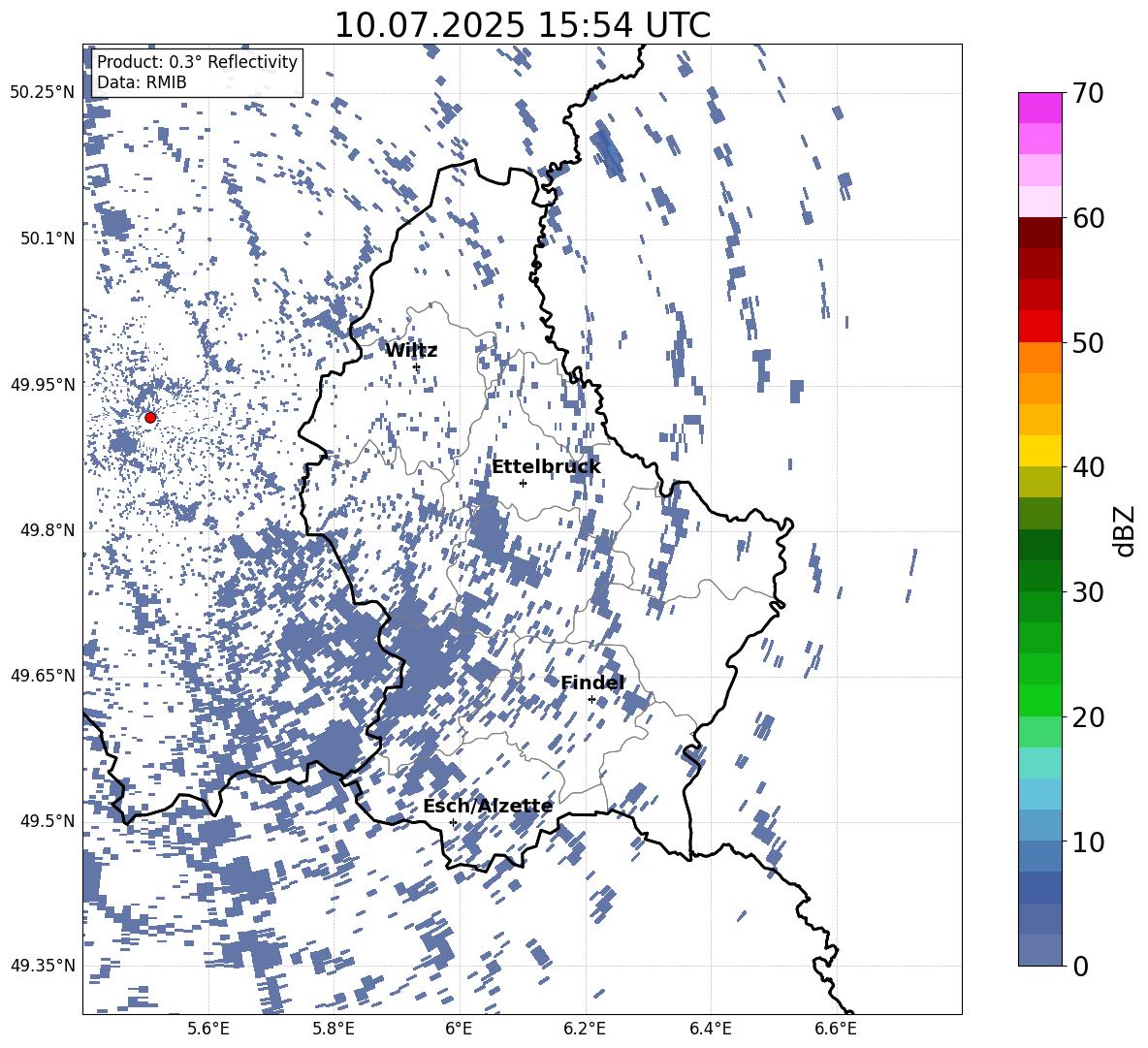Click the red radar site marker

pyautogui.click(x=150, y=417)
